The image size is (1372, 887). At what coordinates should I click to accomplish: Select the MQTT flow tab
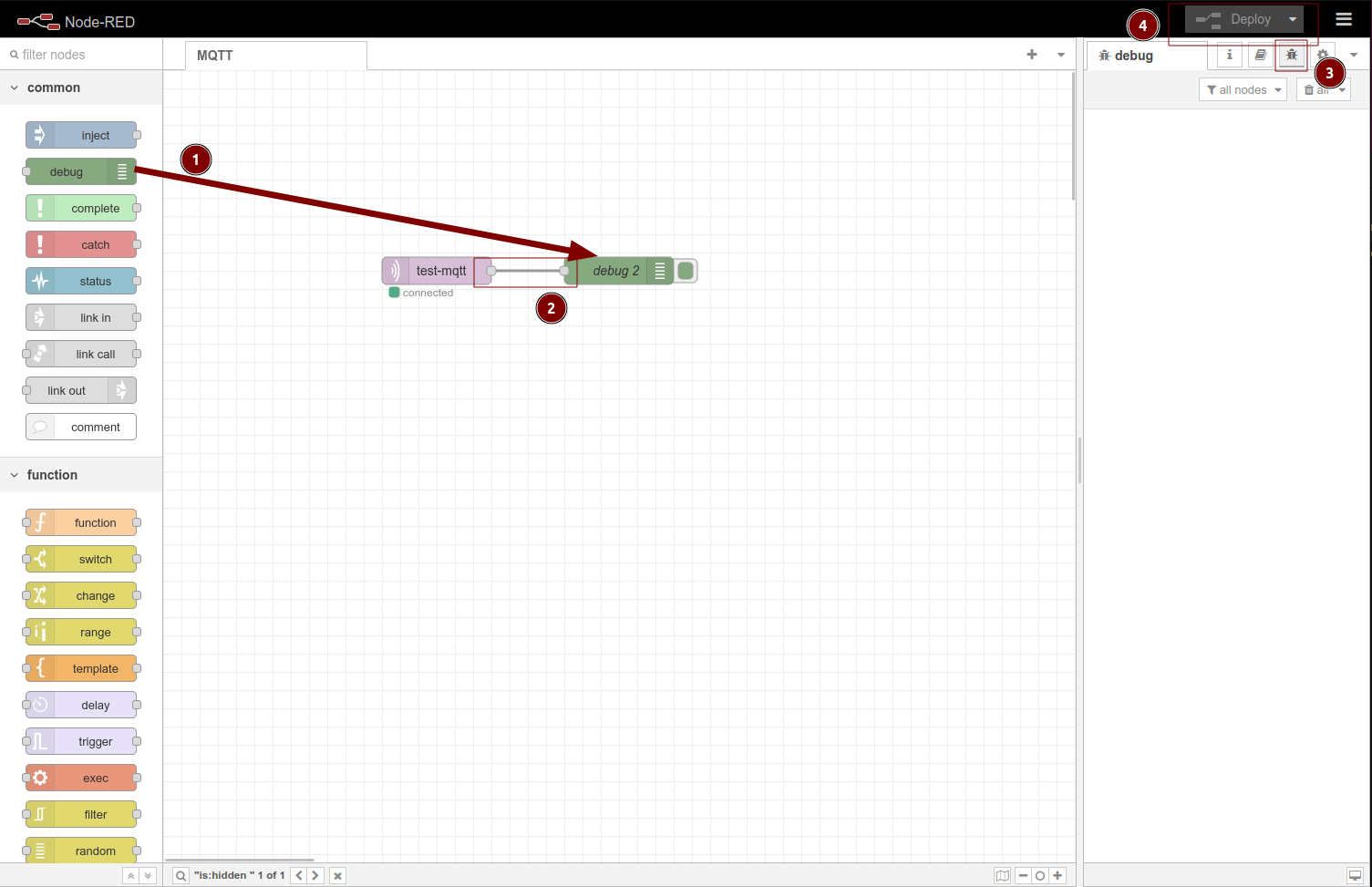click(x=215, y=56)
